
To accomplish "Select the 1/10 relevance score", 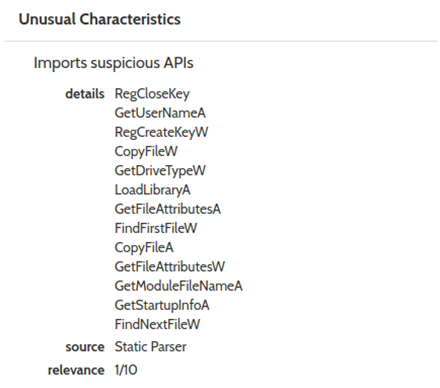I will [x=126, y=370].
